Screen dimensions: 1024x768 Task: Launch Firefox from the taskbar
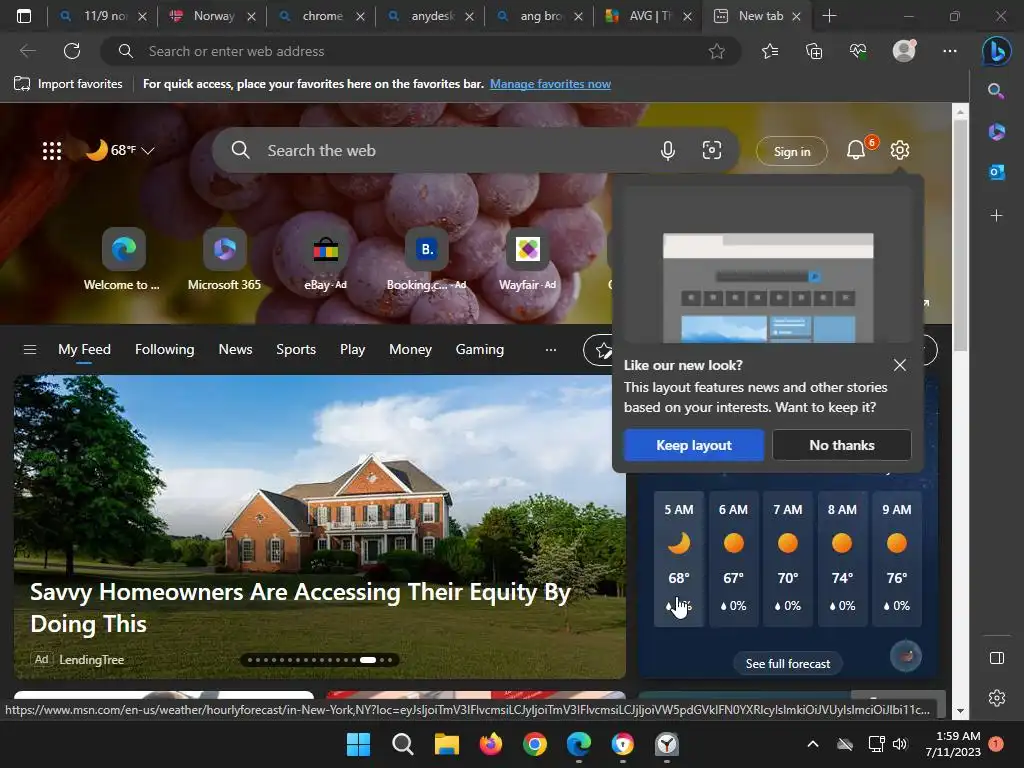(490, 744)
